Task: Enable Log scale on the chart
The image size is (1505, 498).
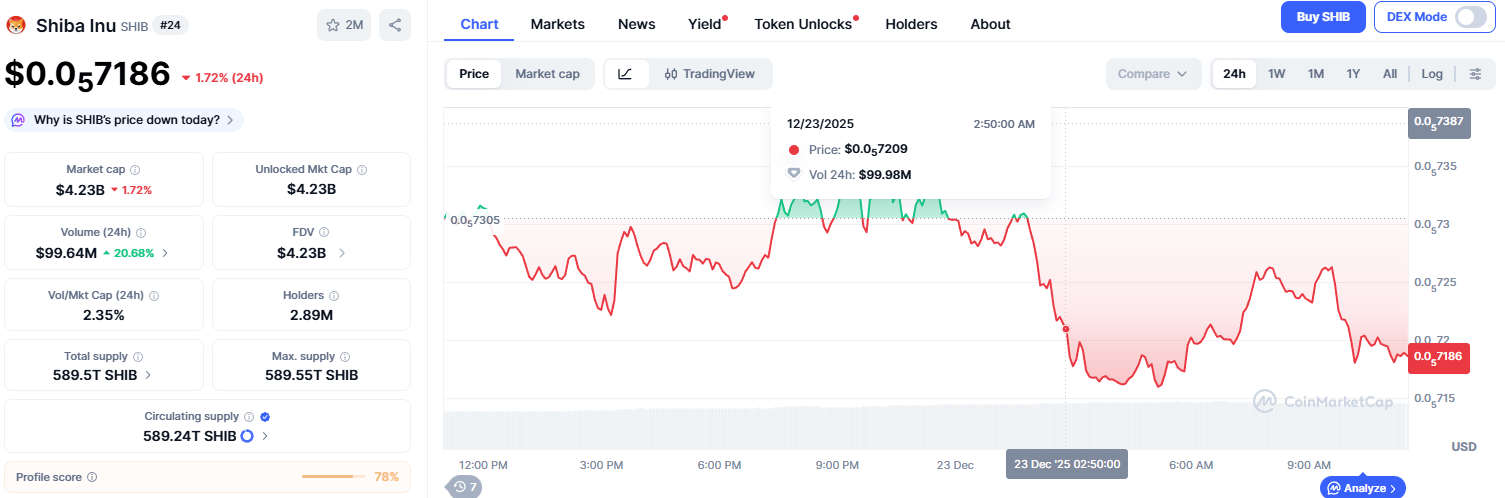Action: 1432,74
